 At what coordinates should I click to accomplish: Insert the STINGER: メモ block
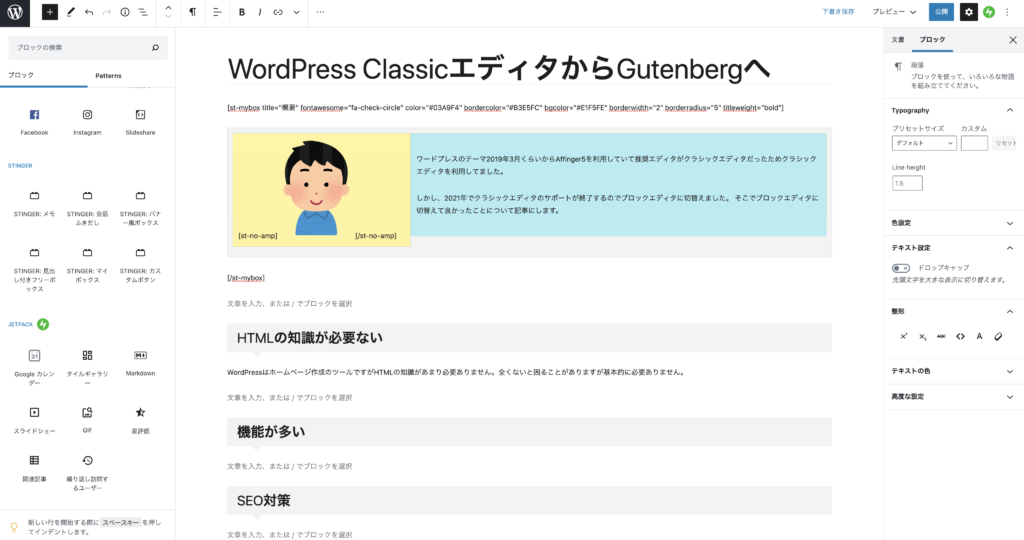click(34, 204)
